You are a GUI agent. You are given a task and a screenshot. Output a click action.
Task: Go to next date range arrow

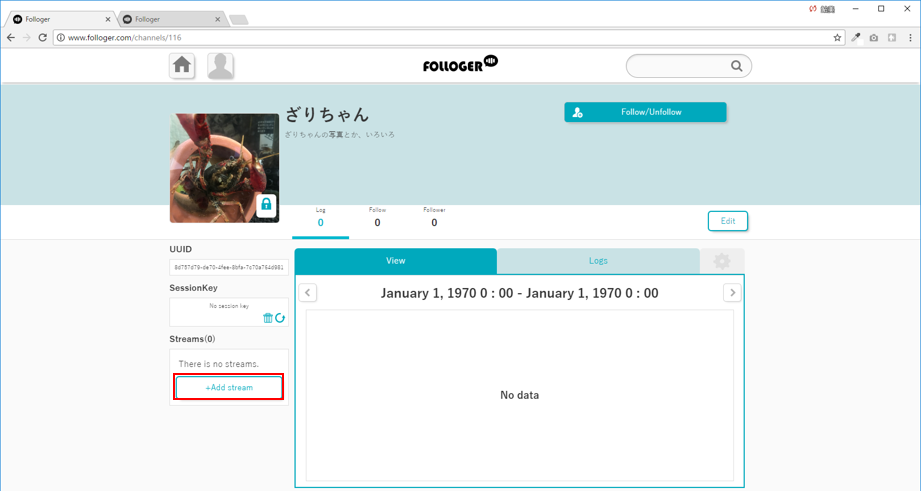732,292
